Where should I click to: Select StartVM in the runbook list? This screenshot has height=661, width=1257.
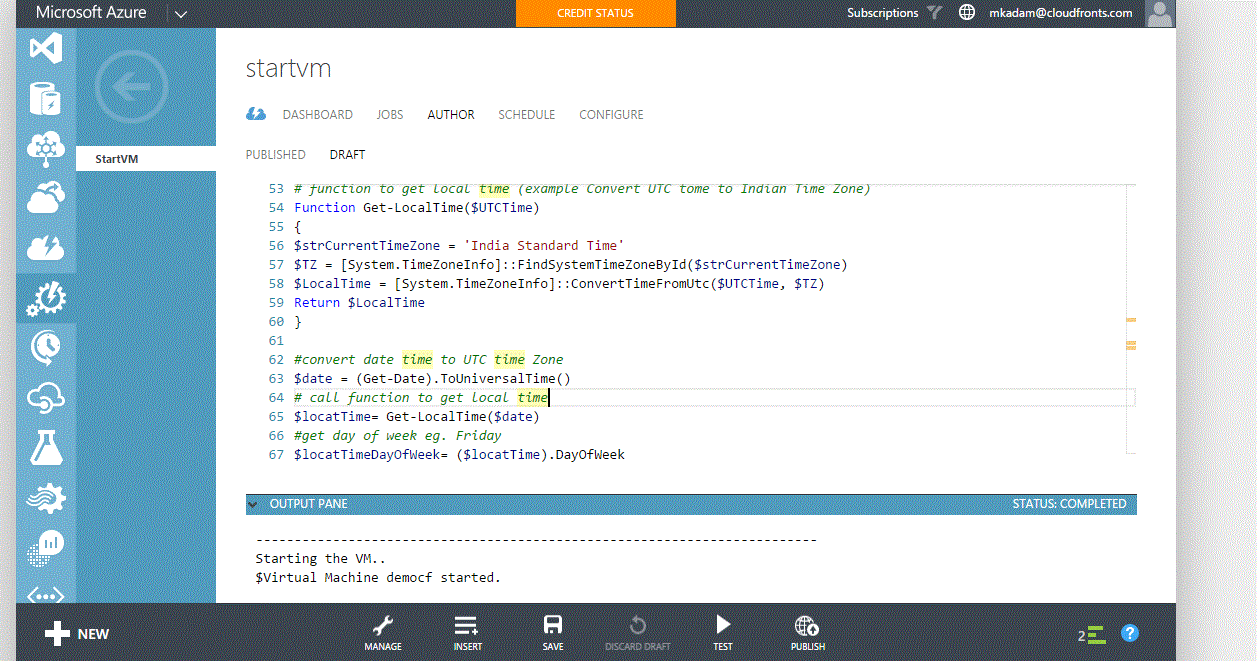[146, 158]
